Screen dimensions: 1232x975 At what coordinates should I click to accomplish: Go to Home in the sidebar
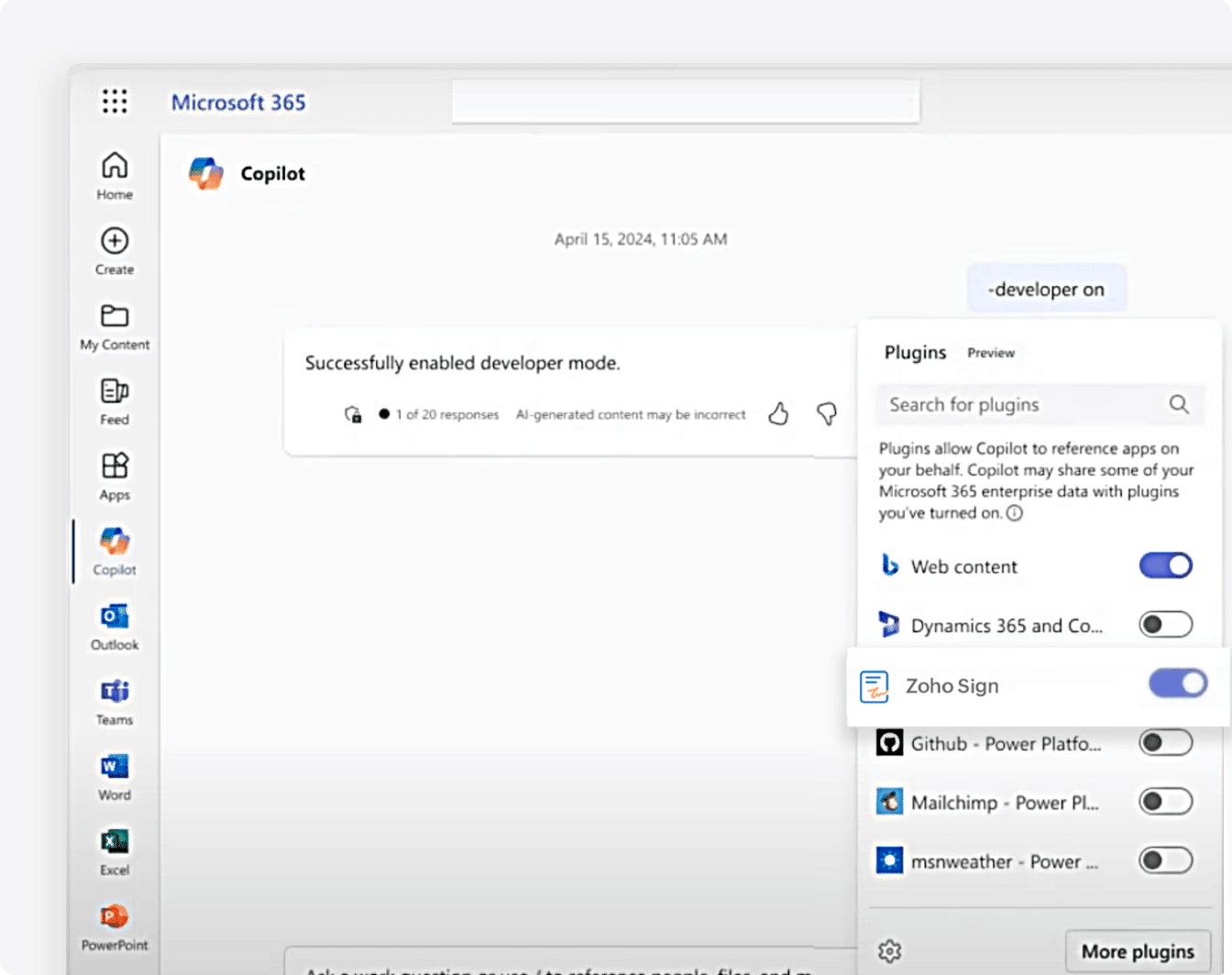click(115, 175)
